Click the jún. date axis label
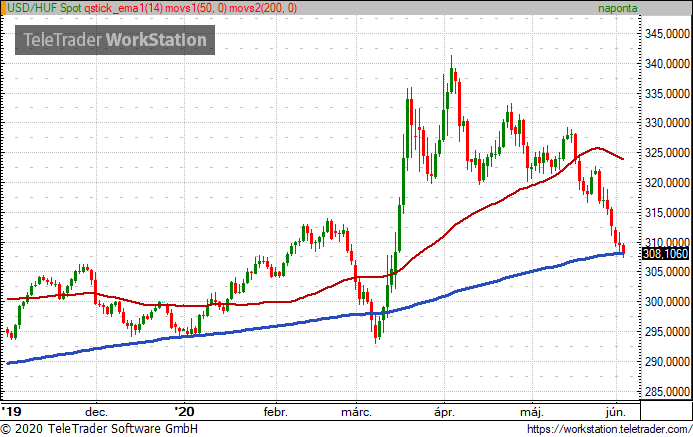Image resolution: width=693 pixels, height=437 pixels. tap(616, 412)
